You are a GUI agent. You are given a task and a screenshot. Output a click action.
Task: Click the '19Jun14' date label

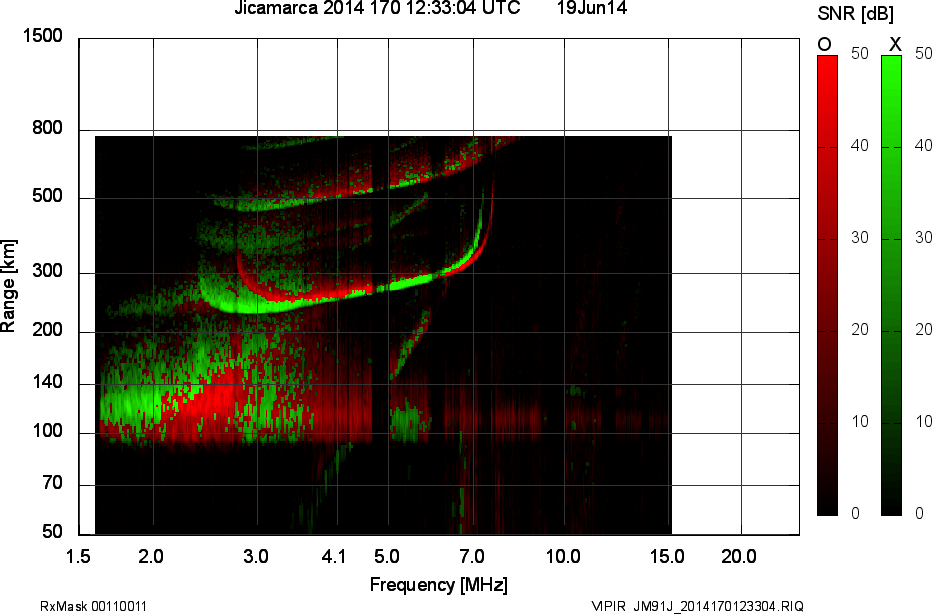click(x=592, y=8)
